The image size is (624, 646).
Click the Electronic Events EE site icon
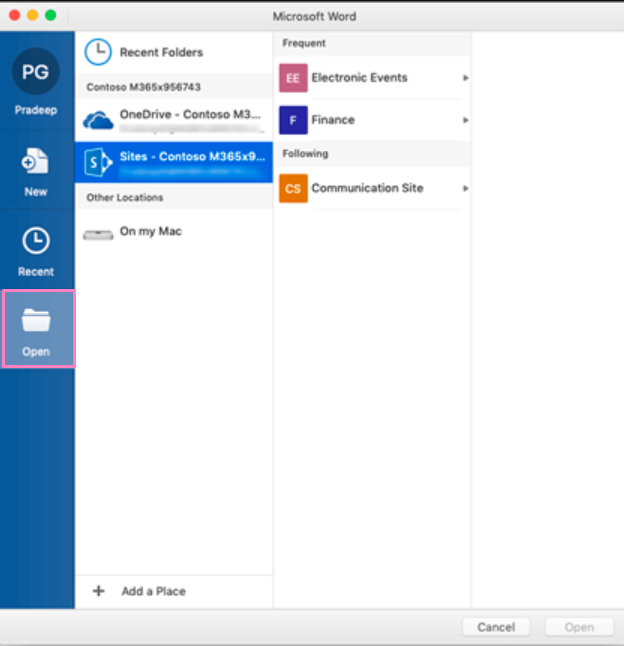pyautogui.click(x=293, y=78)
